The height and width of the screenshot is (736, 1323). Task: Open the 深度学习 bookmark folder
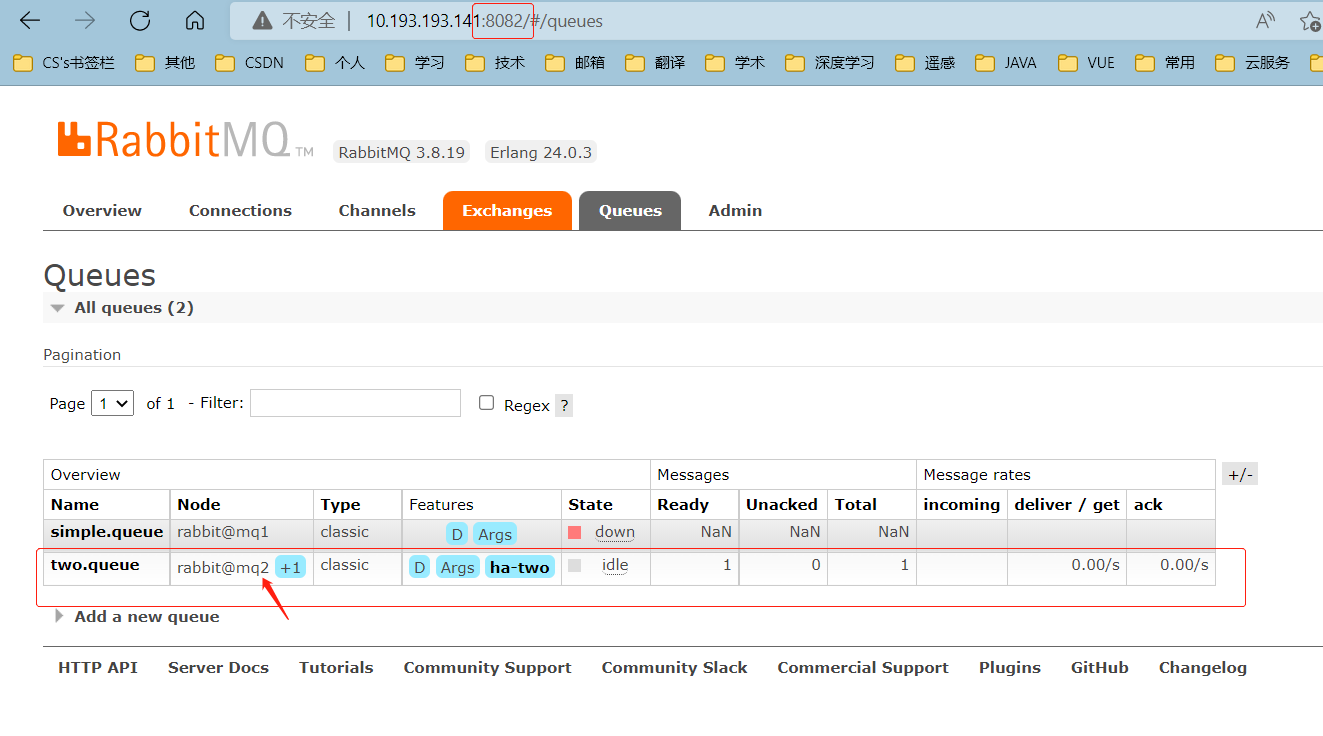830,62
